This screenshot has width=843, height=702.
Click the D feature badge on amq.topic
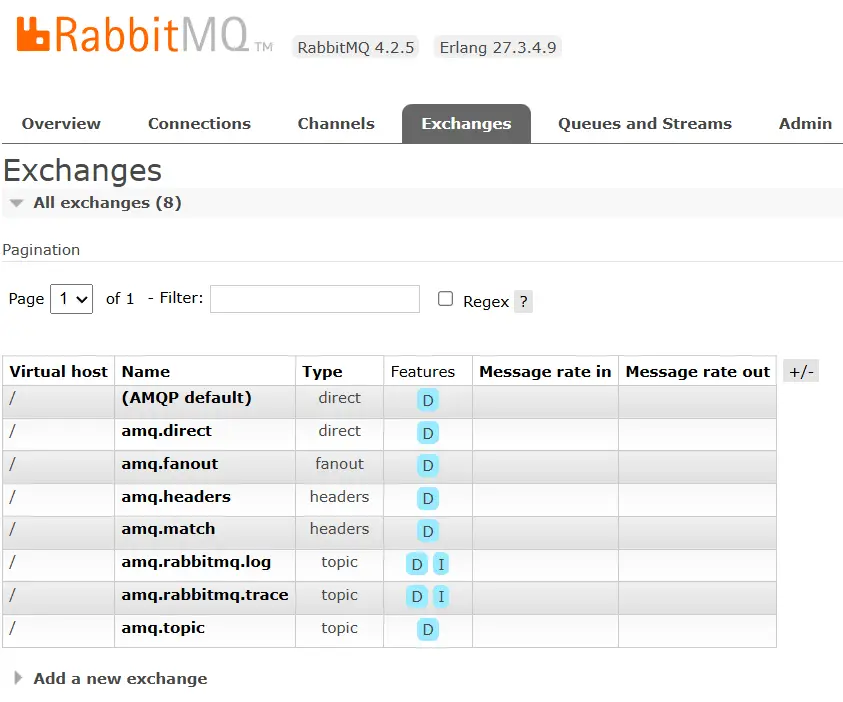click(x=427, y=629)
